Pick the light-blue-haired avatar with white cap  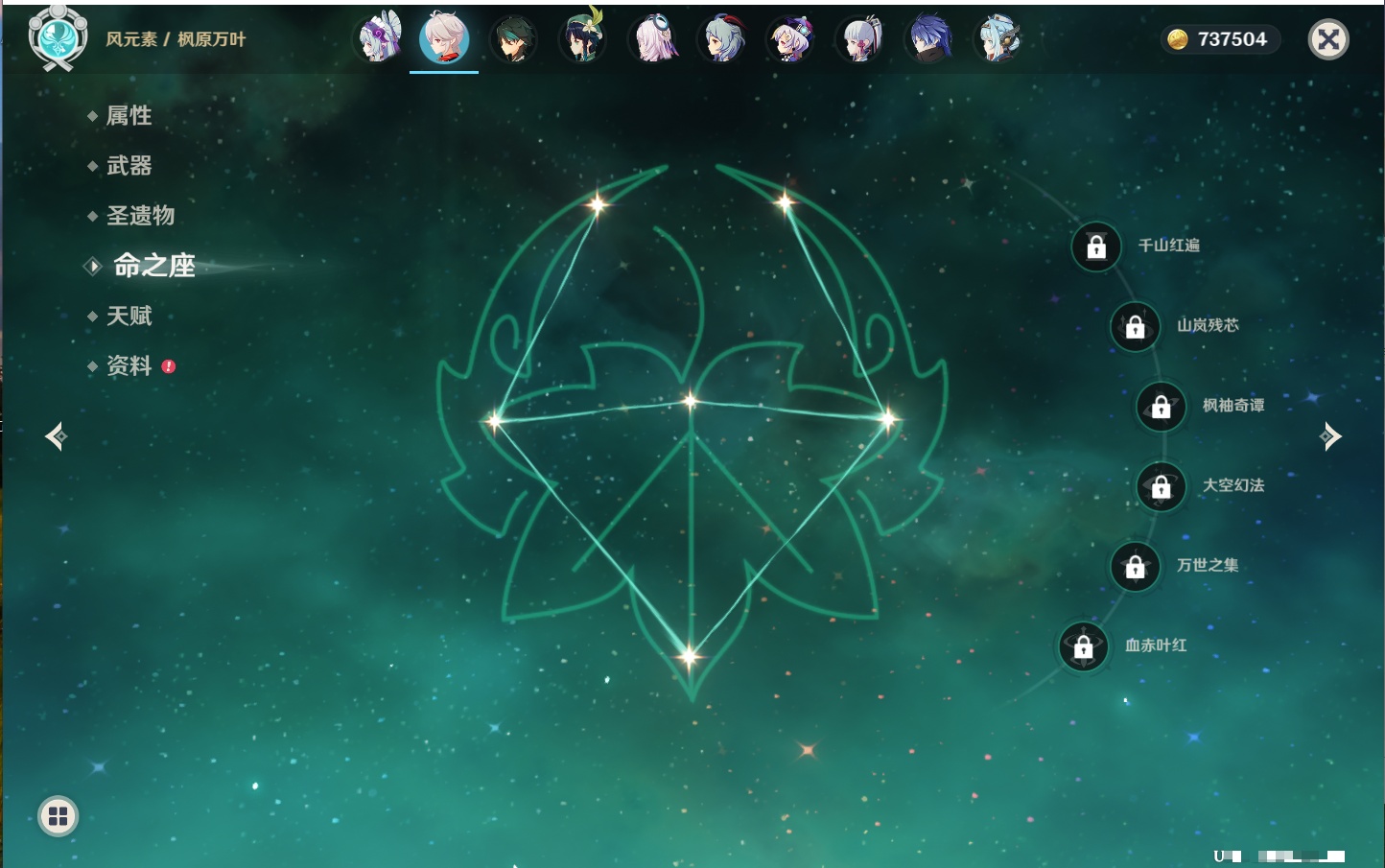(998, 39)
